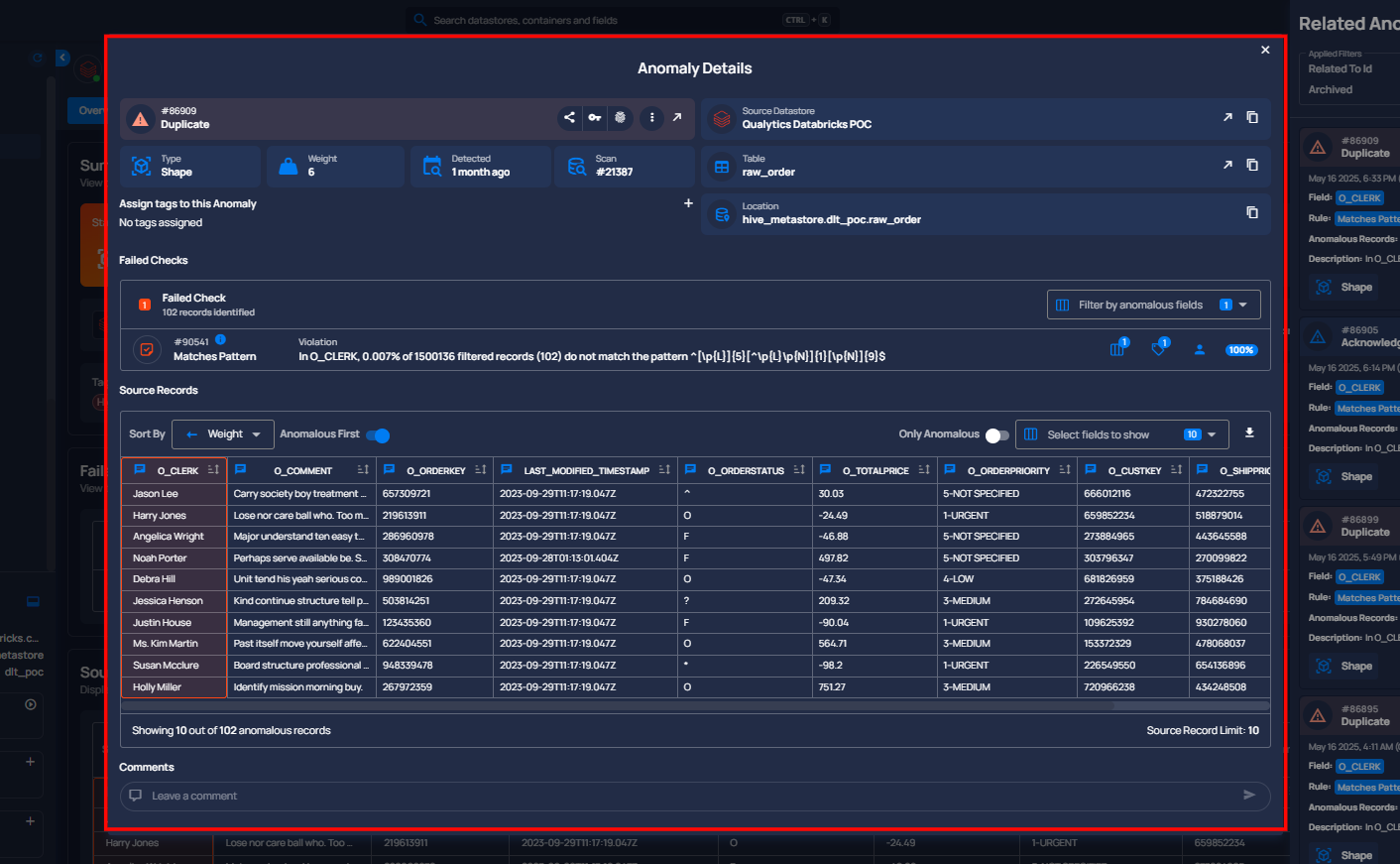This screenshot has height=864, width=1400.
Task: Click comment icon on O_ORDERKEY column header
Action: coord(389,469)
